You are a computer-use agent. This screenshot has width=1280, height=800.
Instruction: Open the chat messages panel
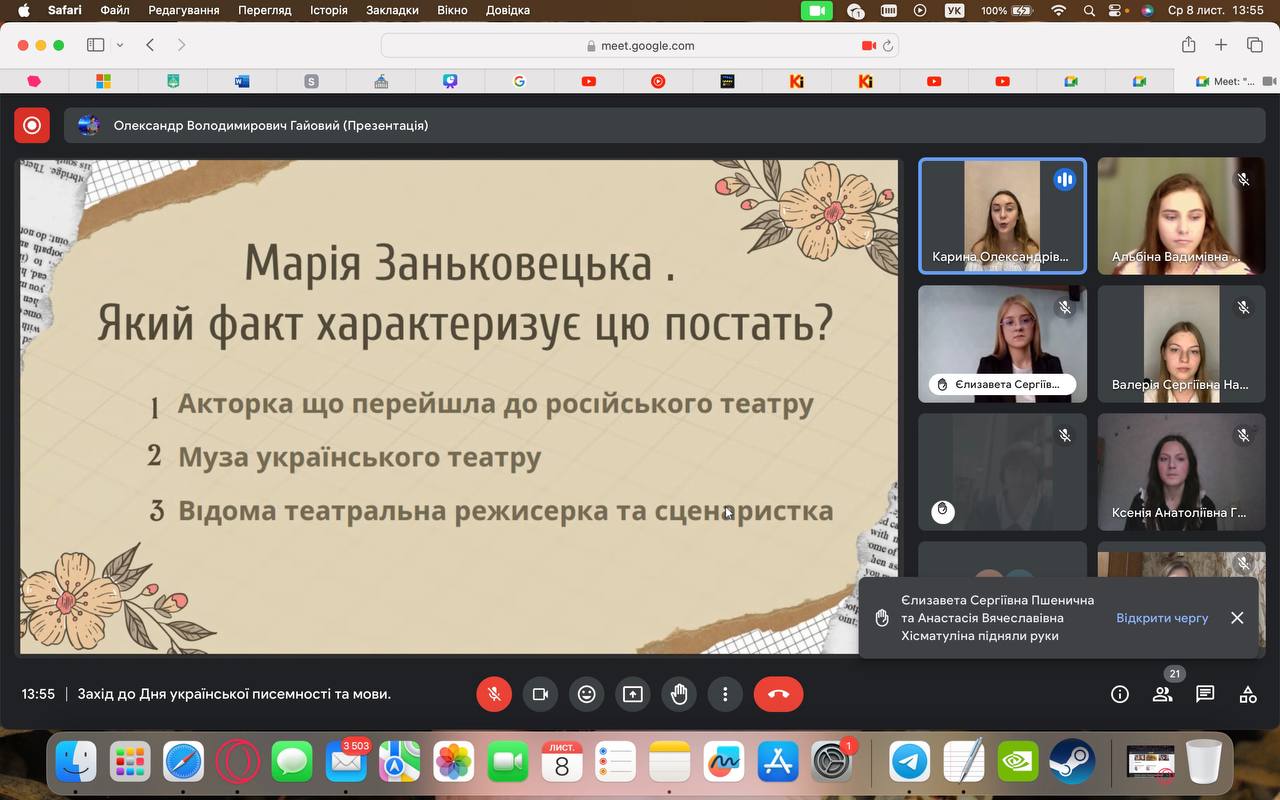point(1205,694)
